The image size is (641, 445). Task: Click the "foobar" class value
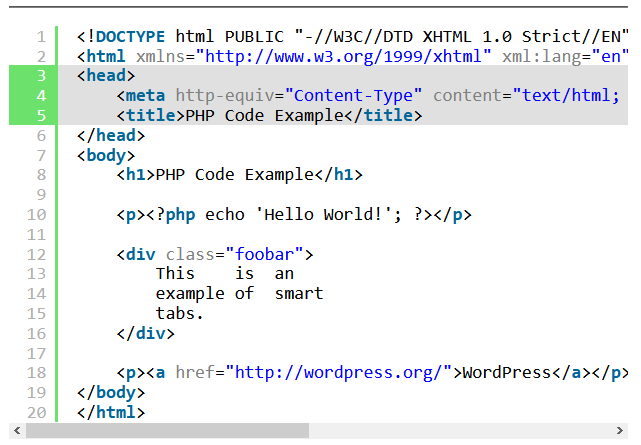coord(264,255)
